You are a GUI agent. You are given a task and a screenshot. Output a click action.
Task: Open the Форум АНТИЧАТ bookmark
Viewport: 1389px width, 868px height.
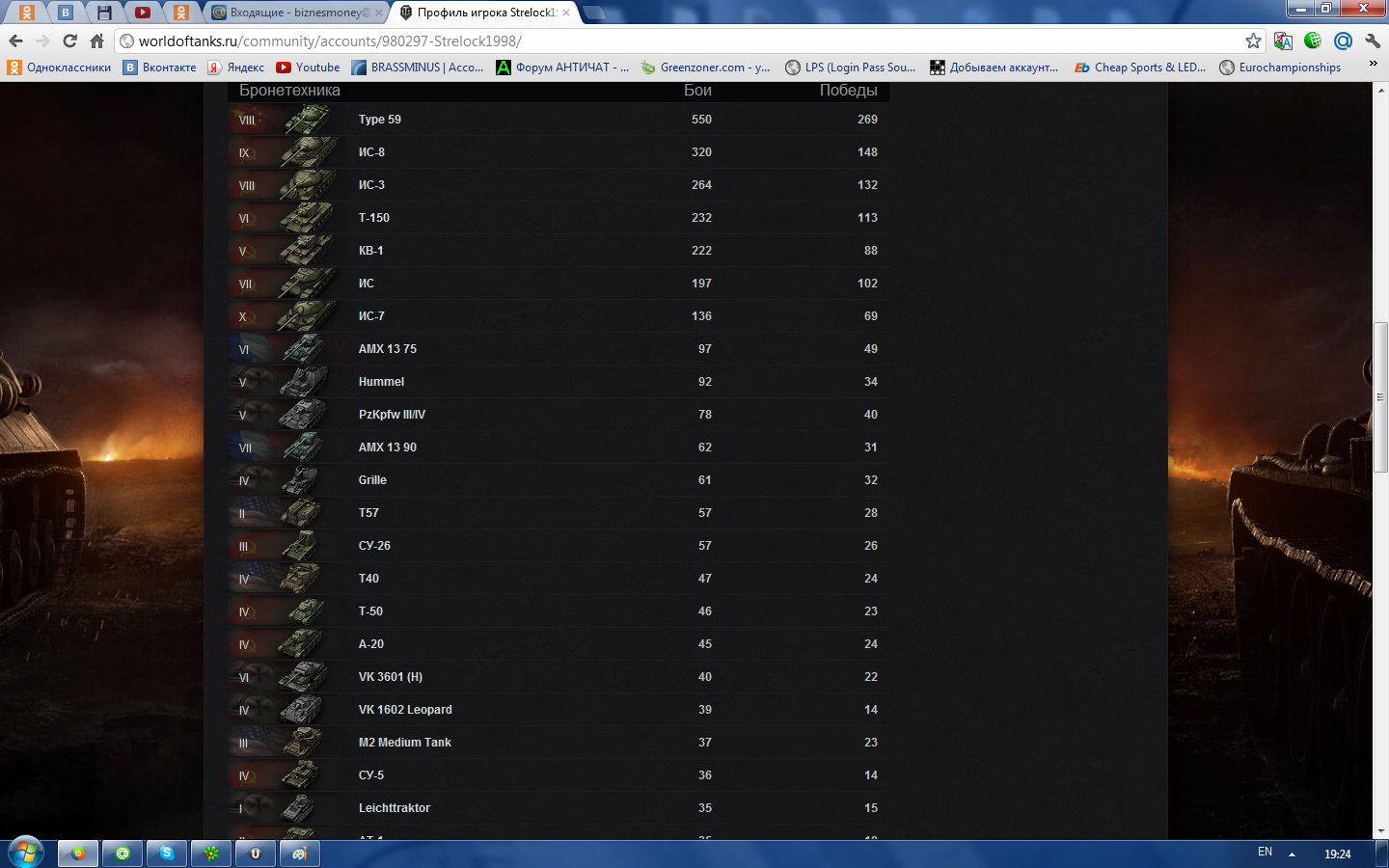[x=562, y=68]
